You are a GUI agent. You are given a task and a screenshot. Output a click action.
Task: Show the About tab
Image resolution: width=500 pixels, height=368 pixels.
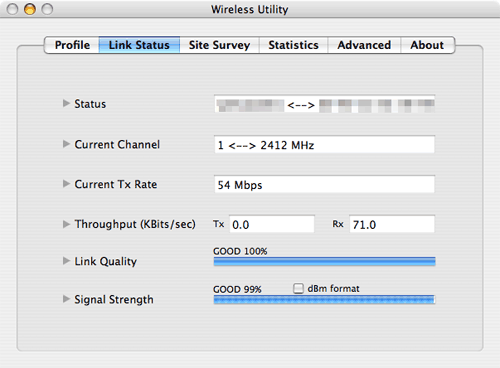pos(428,45)
